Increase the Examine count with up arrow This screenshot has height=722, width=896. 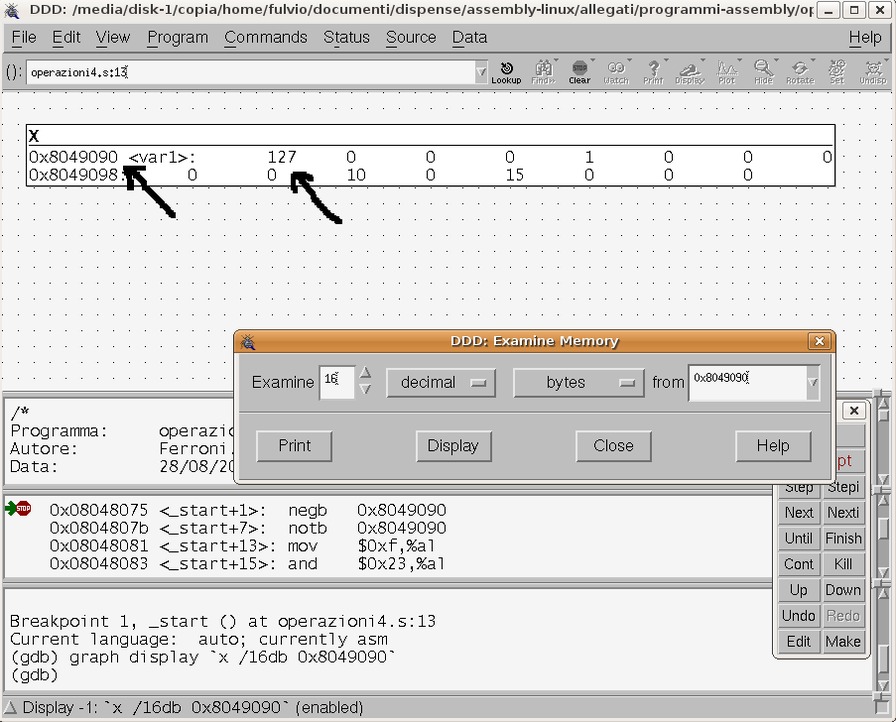365,374
